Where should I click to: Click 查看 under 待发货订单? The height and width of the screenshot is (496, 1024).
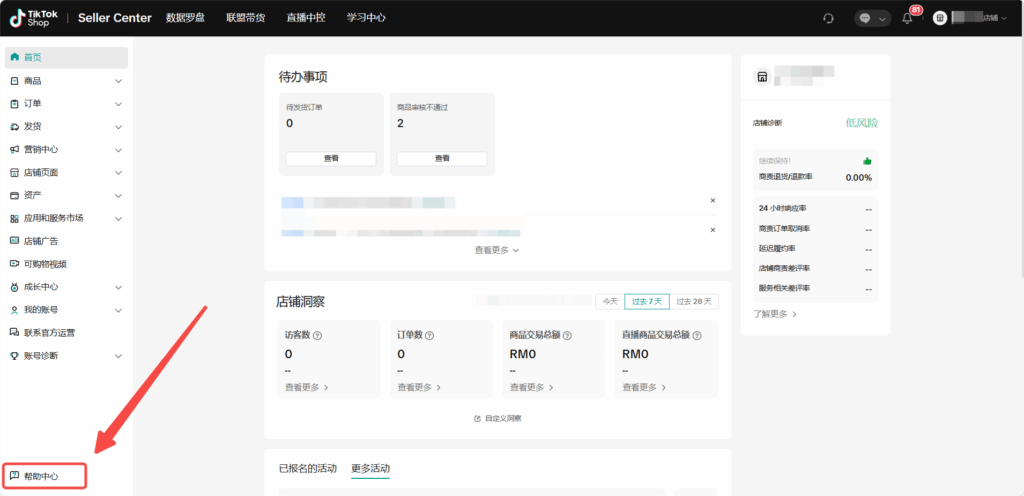pyautogui.click(x=331, y=159)
